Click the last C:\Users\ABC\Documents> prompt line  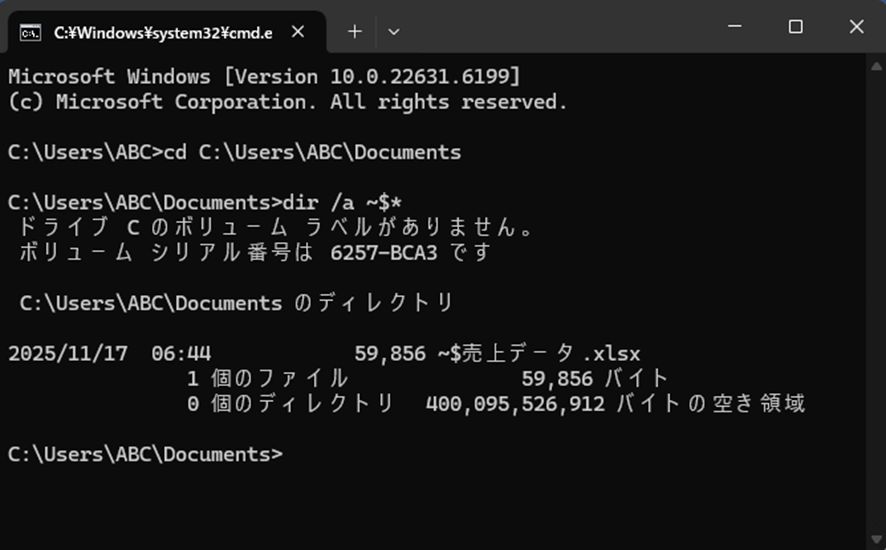(x=145, y=454)
